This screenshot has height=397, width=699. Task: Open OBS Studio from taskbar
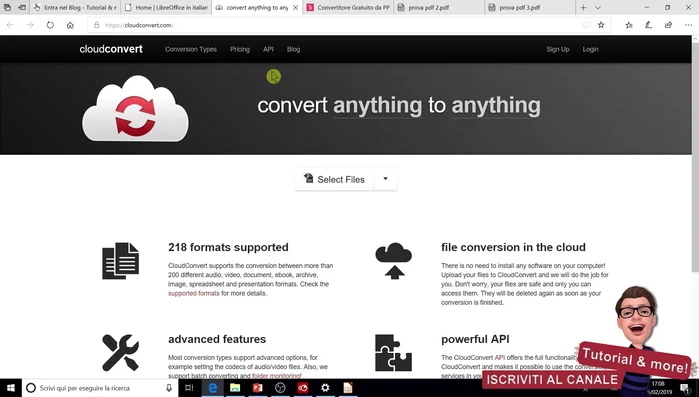(280, 388)
